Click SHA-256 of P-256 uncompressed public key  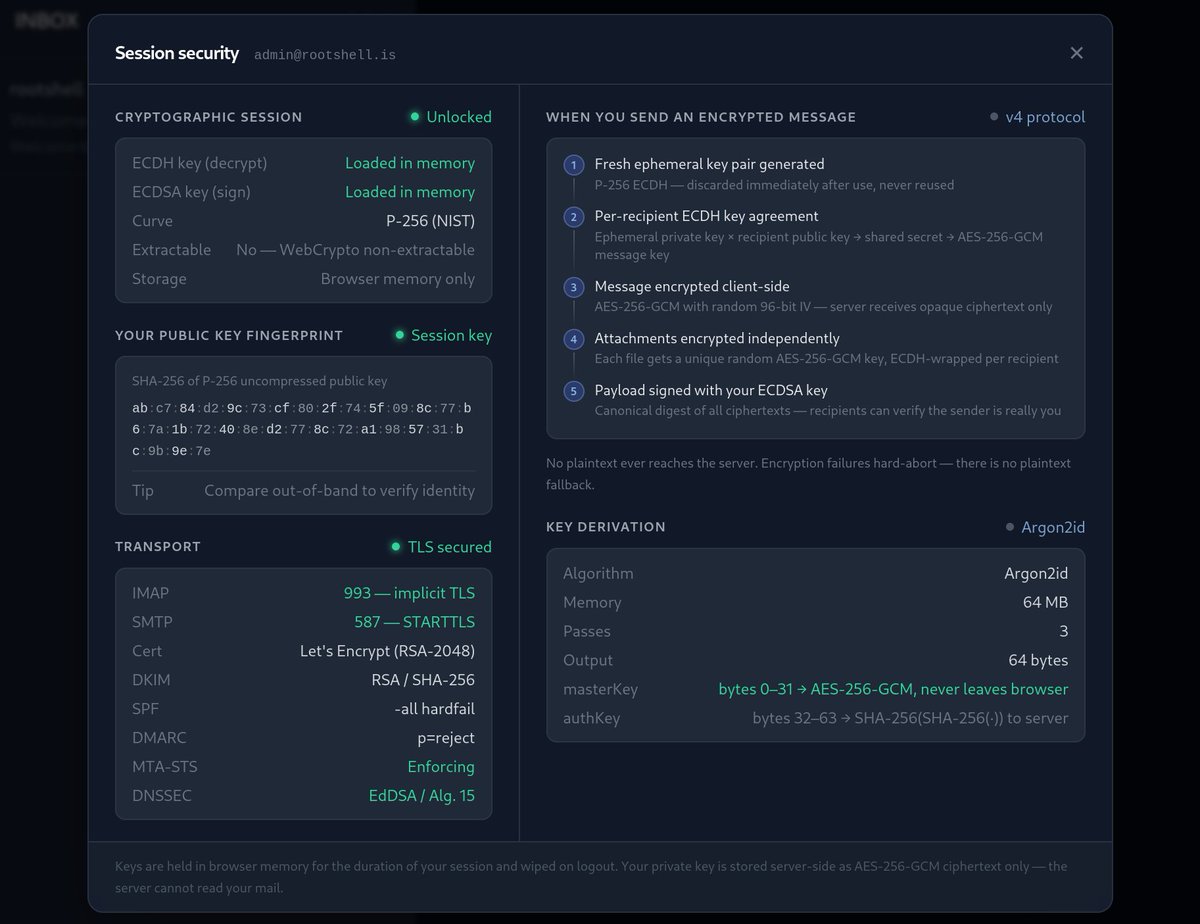click(260, 381)
